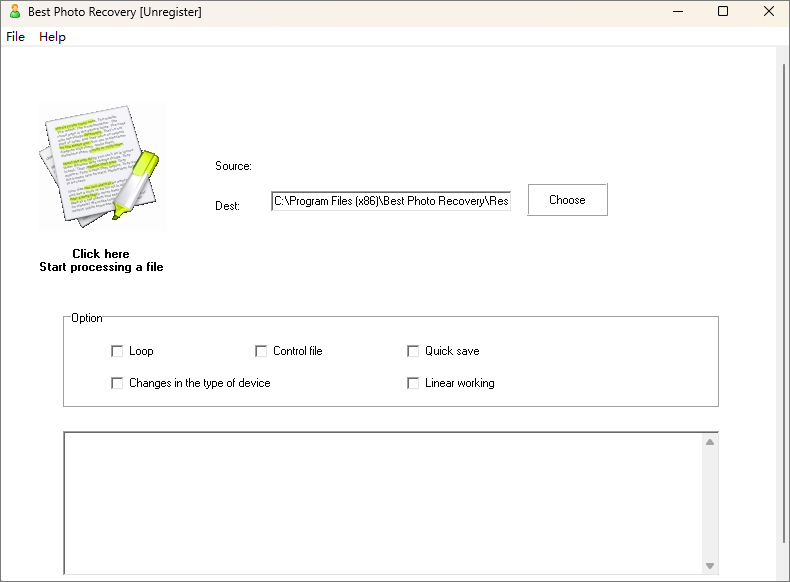
Task: Open the Help menu
Action: pyautogui.click(x=52, y=37)
